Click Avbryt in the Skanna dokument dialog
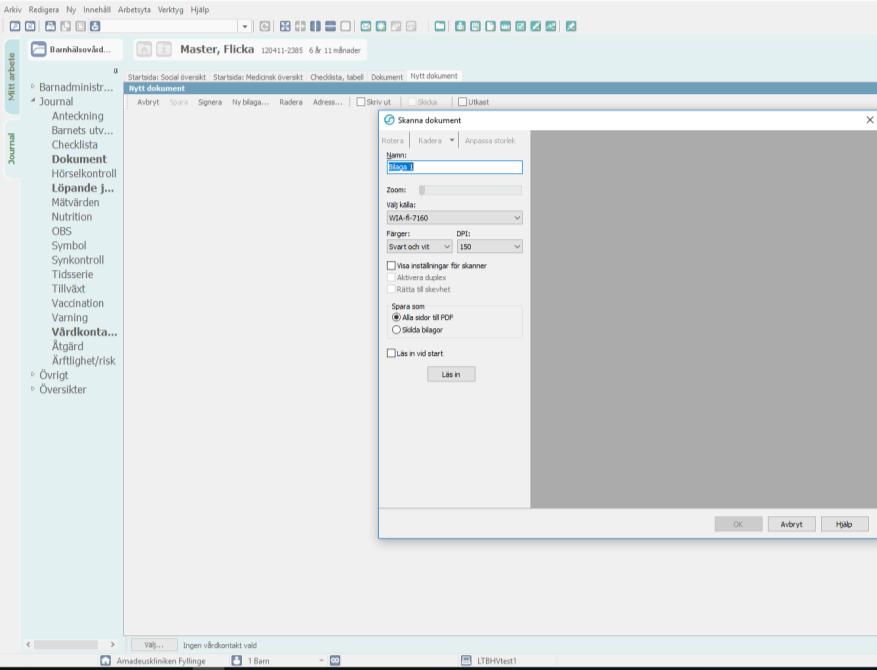This screenshot has width=877, height=670. (x=791, y=524)
